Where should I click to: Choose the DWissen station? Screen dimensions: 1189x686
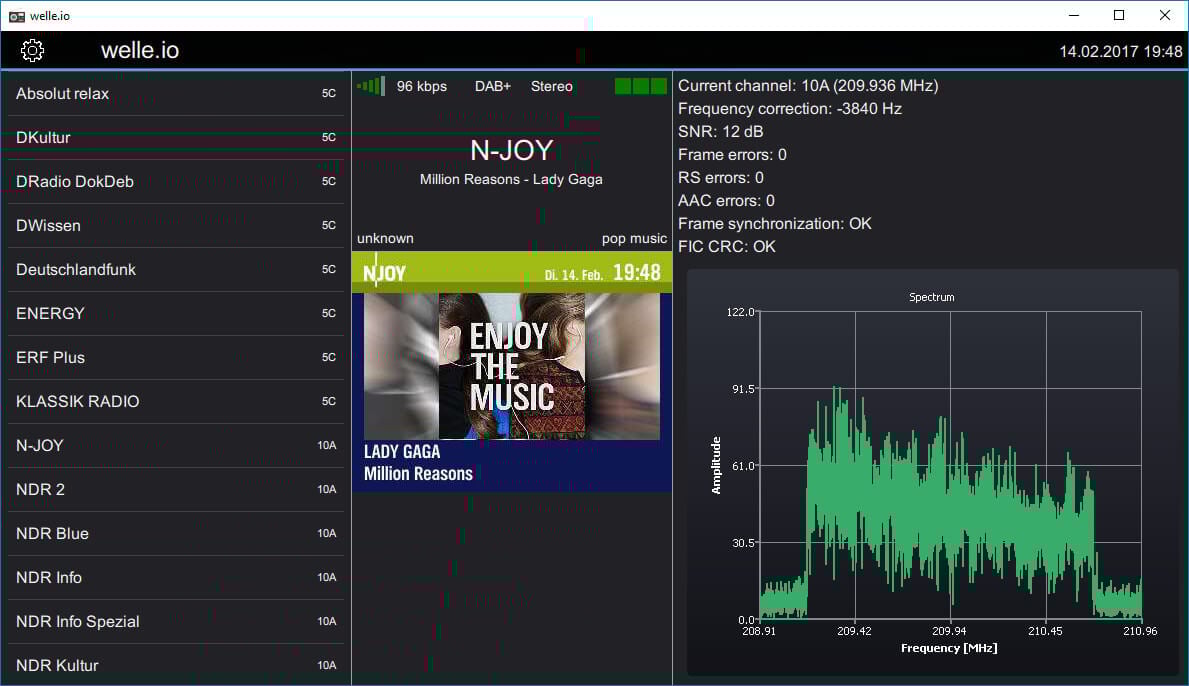tap(175, 226)
